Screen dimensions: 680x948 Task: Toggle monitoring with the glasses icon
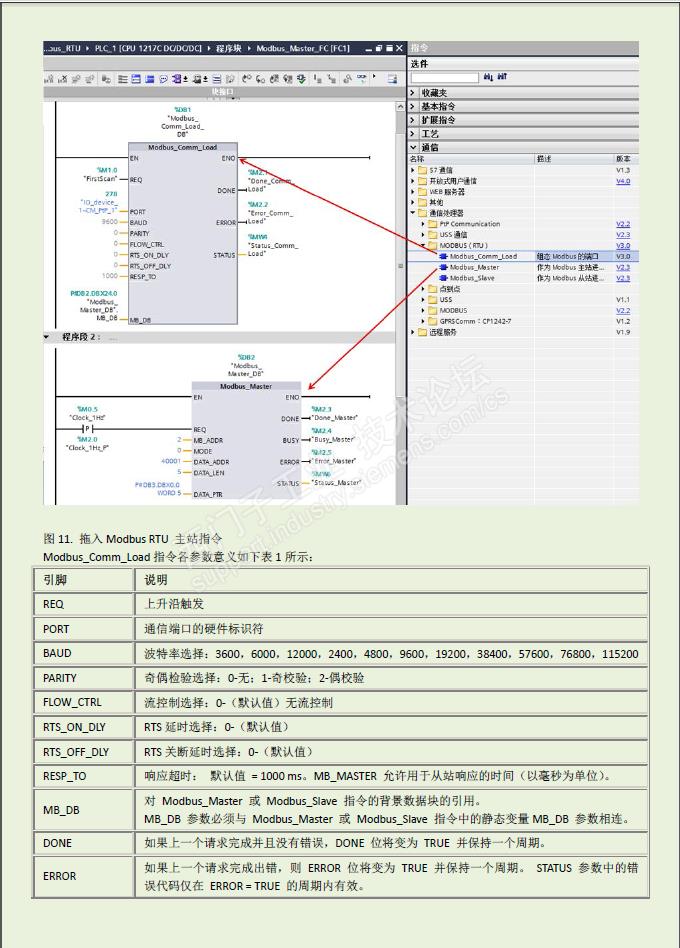(361, 79)
